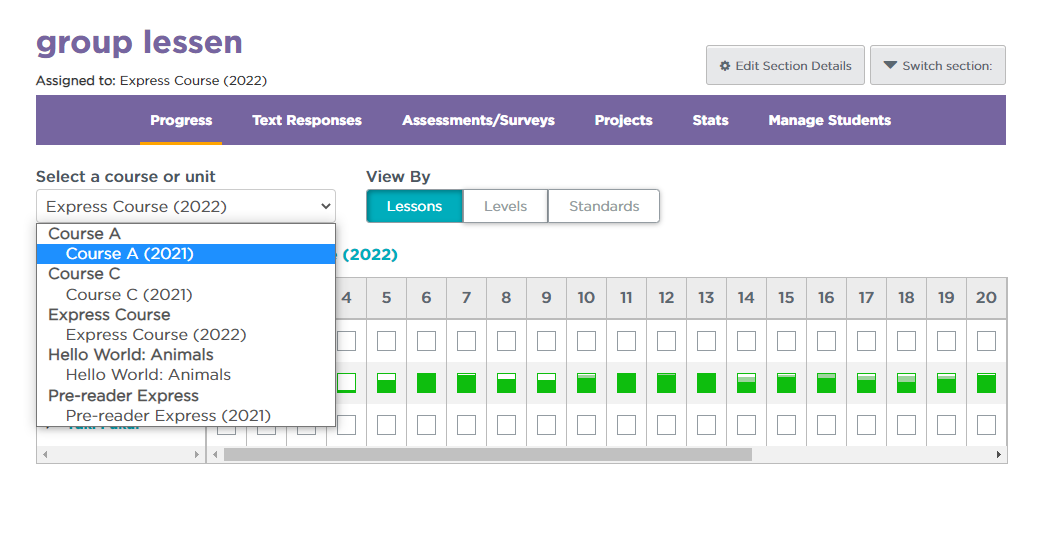Click empty lesson 16 box in bottom row

826,425
